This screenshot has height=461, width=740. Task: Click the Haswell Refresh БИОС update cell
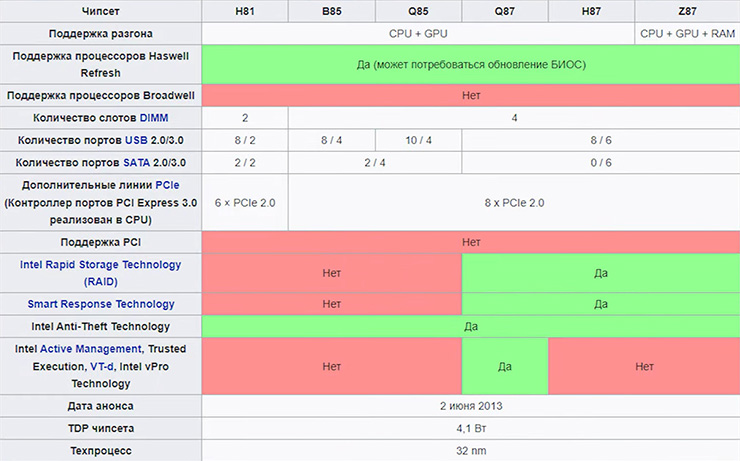click(x=471, y=65)
